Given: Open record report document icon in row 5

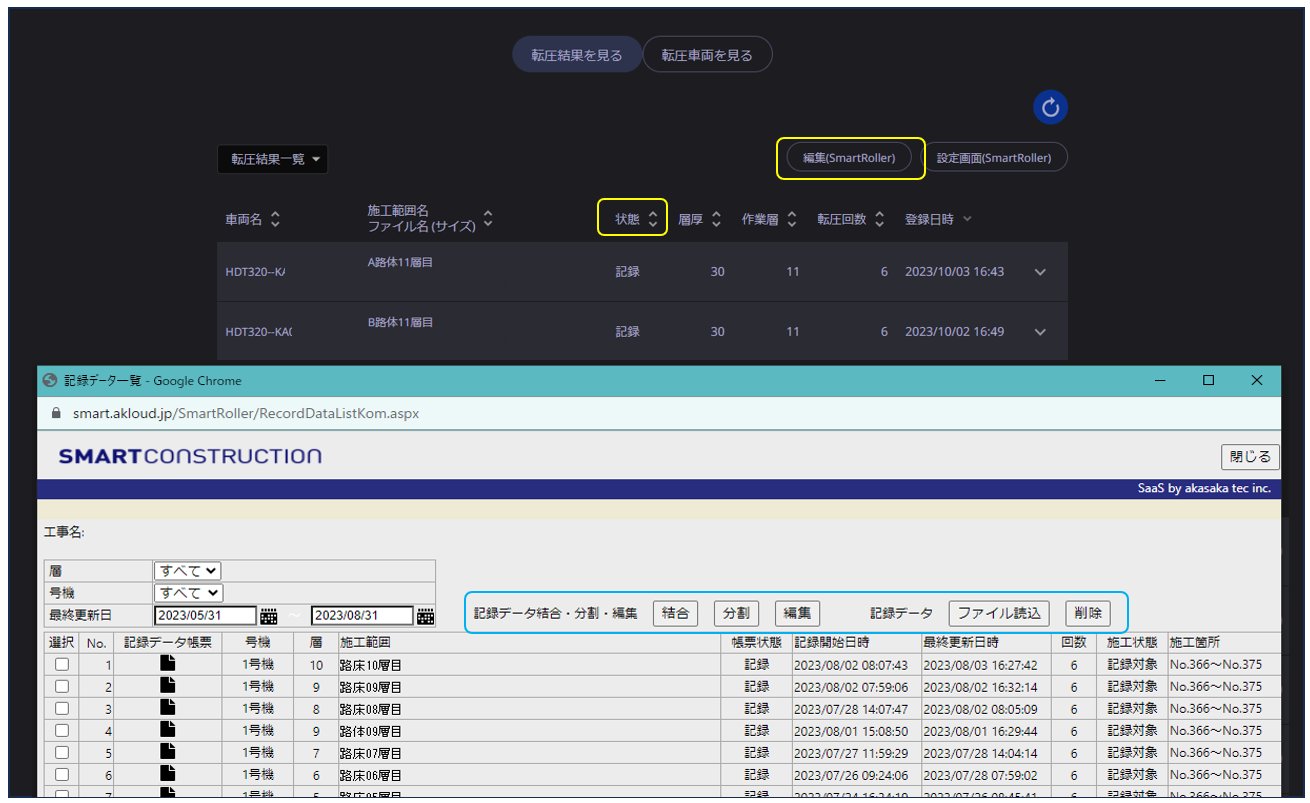Looking at the screenshot, I should 168,752.
